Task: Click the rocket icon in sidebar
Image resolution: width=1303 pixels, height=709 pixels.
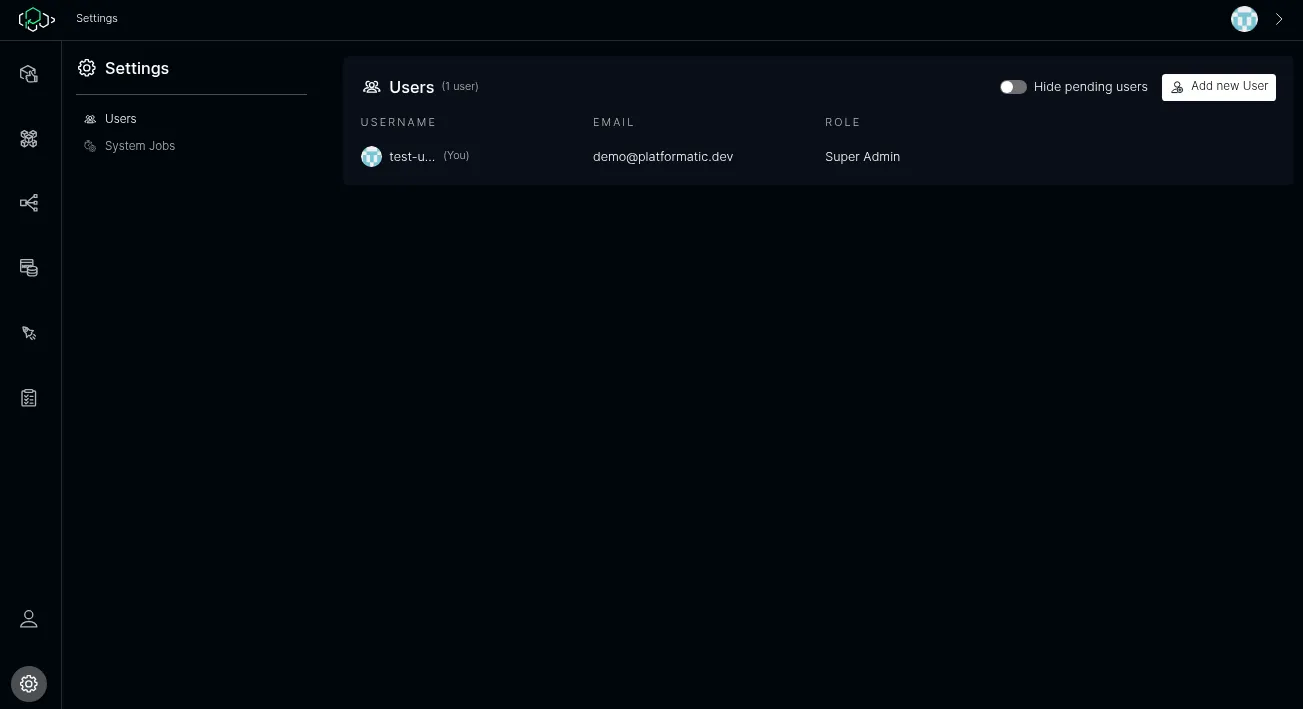Action: point(29,333)
